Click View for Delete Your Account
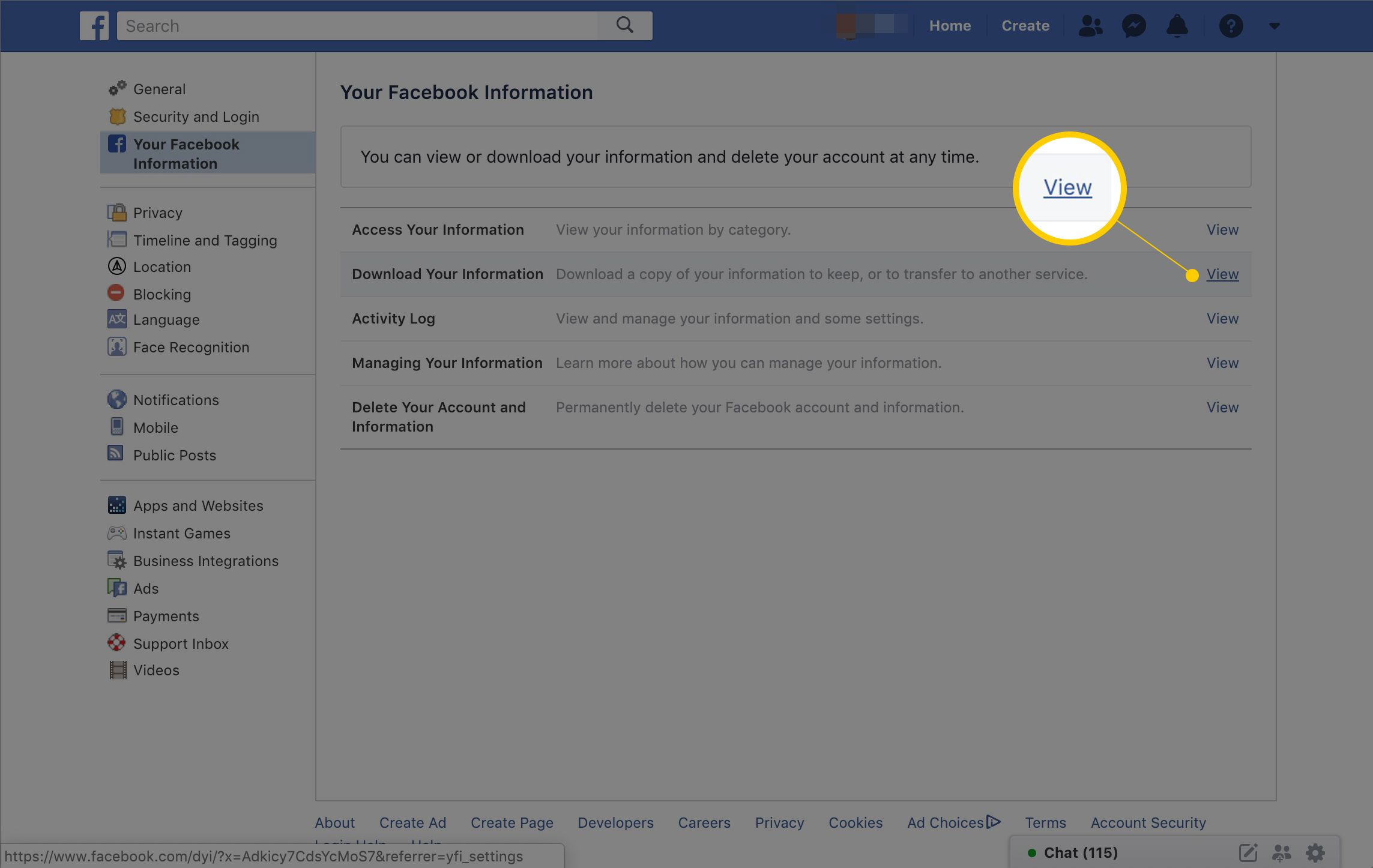Screen dimensions: 1373x868 [x=1223, y=407]
